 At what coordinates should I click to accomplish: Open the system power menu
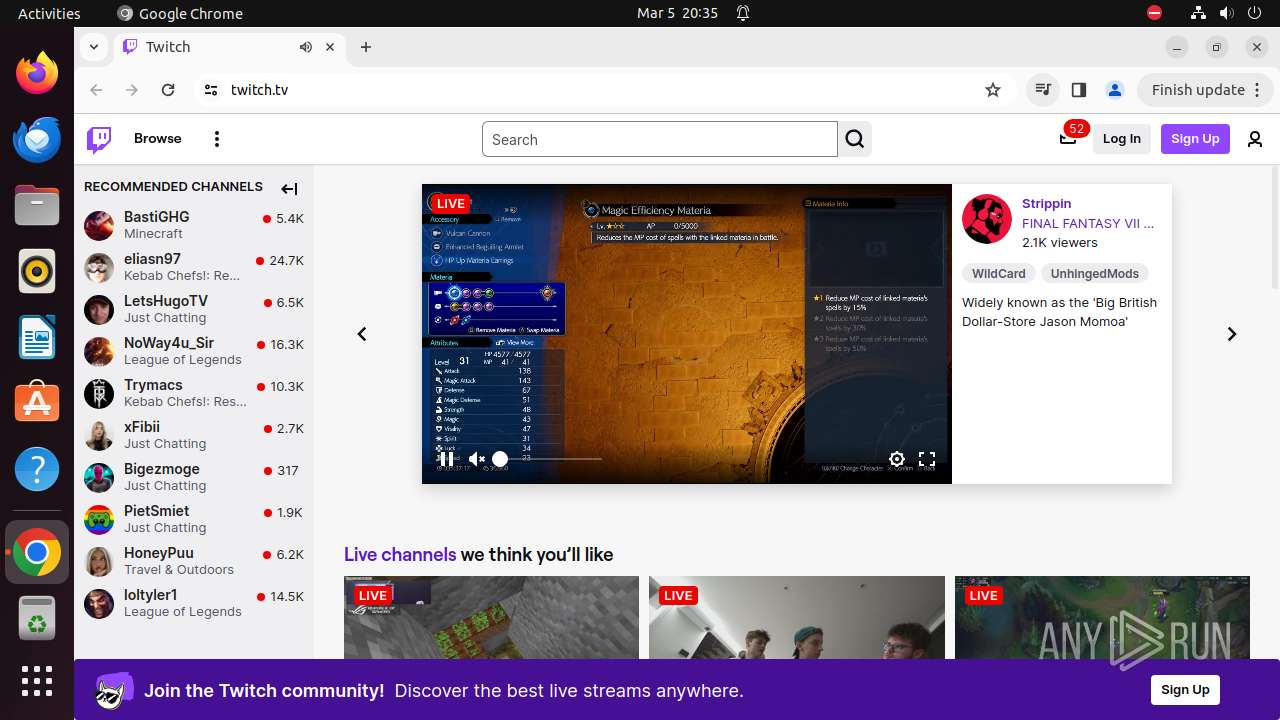[1255, 13]
